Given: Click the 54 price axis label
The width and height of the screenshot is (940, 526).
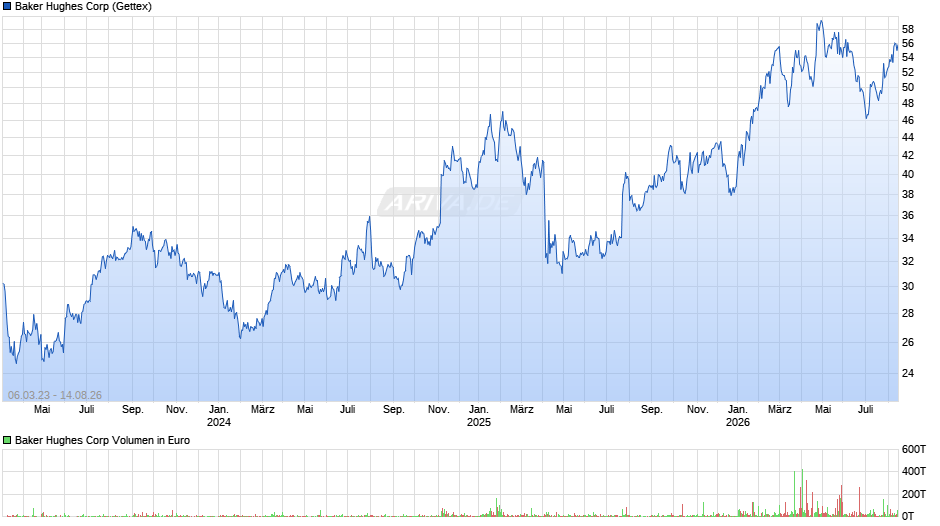Looking at the screenshot, I should [908, 58].
